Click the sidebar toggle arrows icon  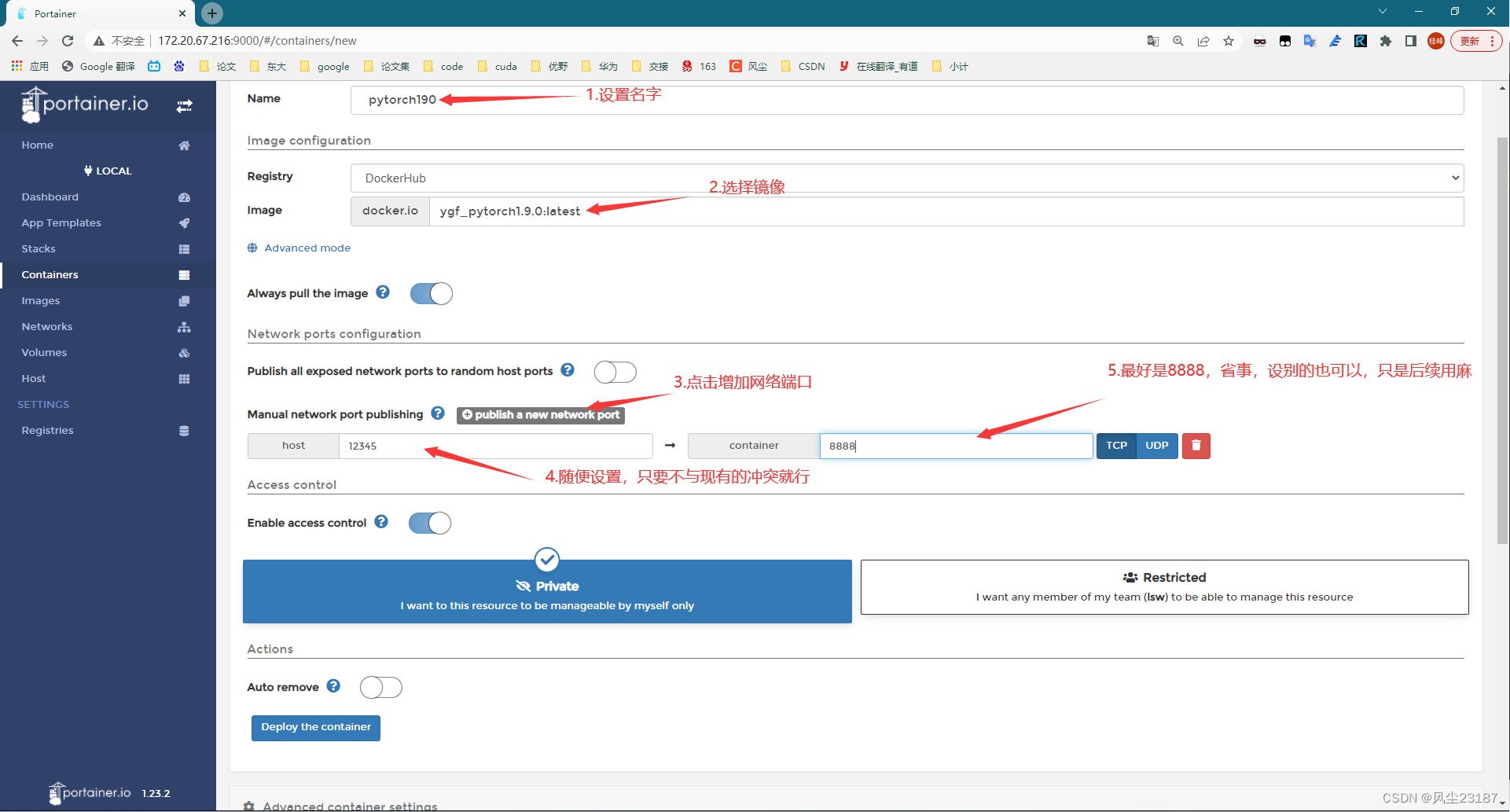point(184,106)
